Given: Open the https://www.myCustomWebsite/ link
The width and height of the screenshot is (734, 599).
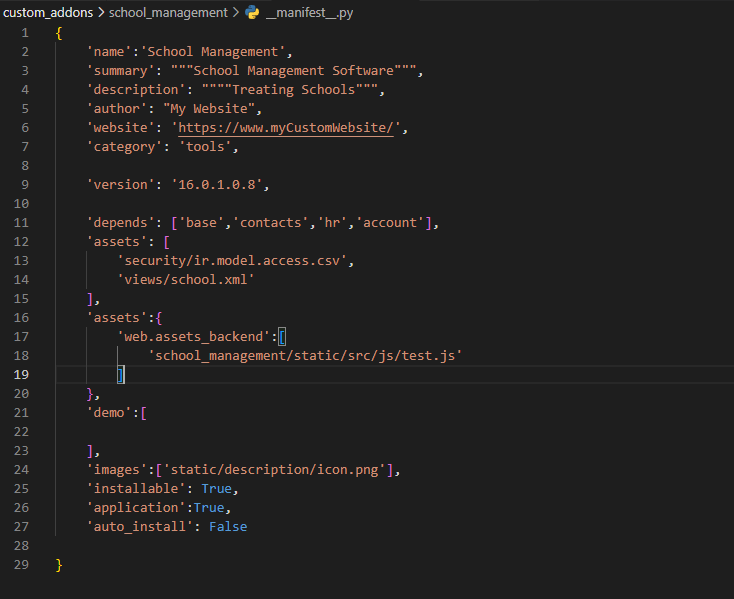Looking at the screenshot, I should coord(286,128).
